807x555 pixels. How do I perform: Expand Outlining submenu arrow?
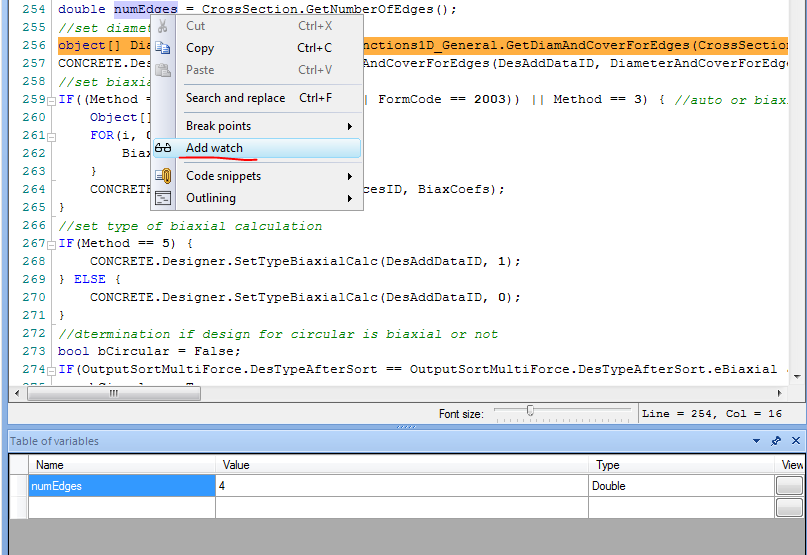pyautogui.click(x=349, y=198)
